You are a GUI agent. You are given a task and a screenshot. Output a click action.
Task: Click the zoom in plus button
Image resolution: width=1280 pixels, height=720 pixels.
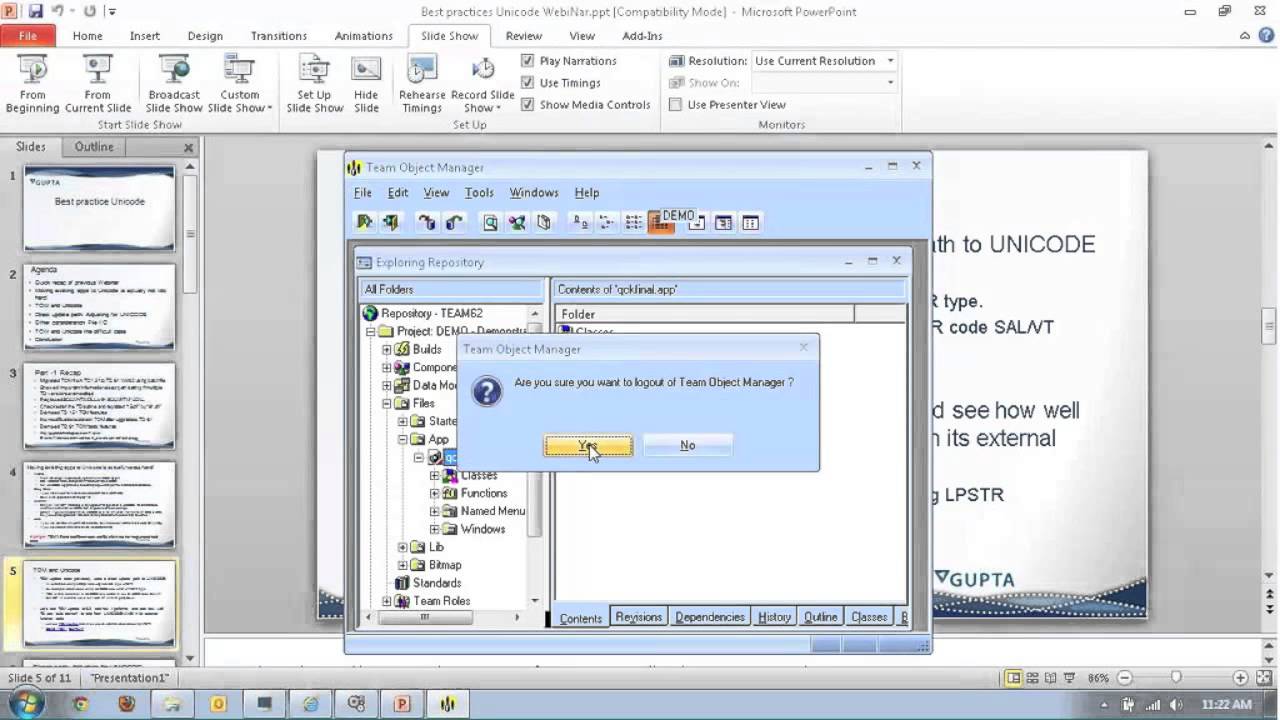(x=1240, y=678)
